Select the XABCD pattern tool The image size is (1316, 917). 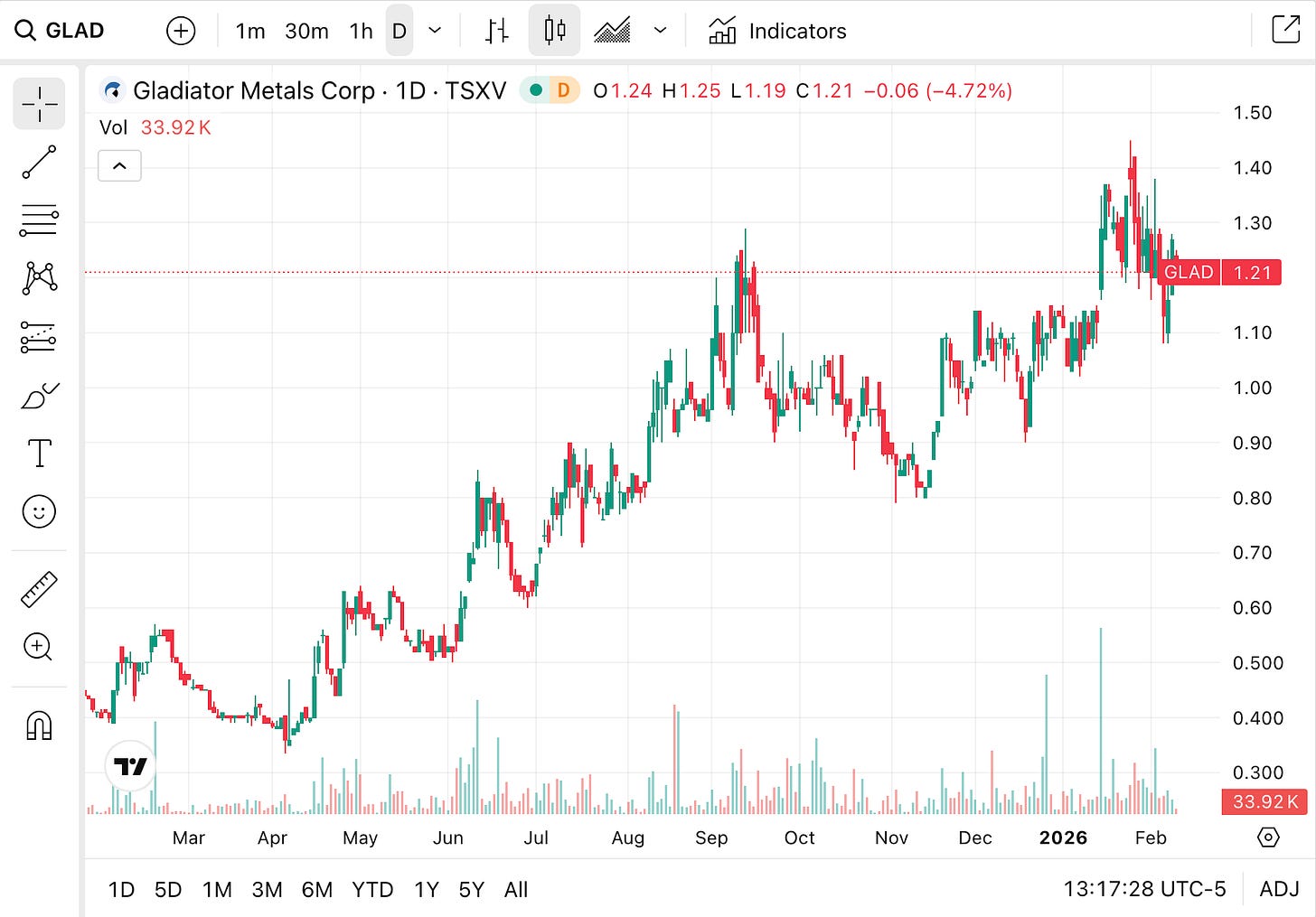point(39,277)
